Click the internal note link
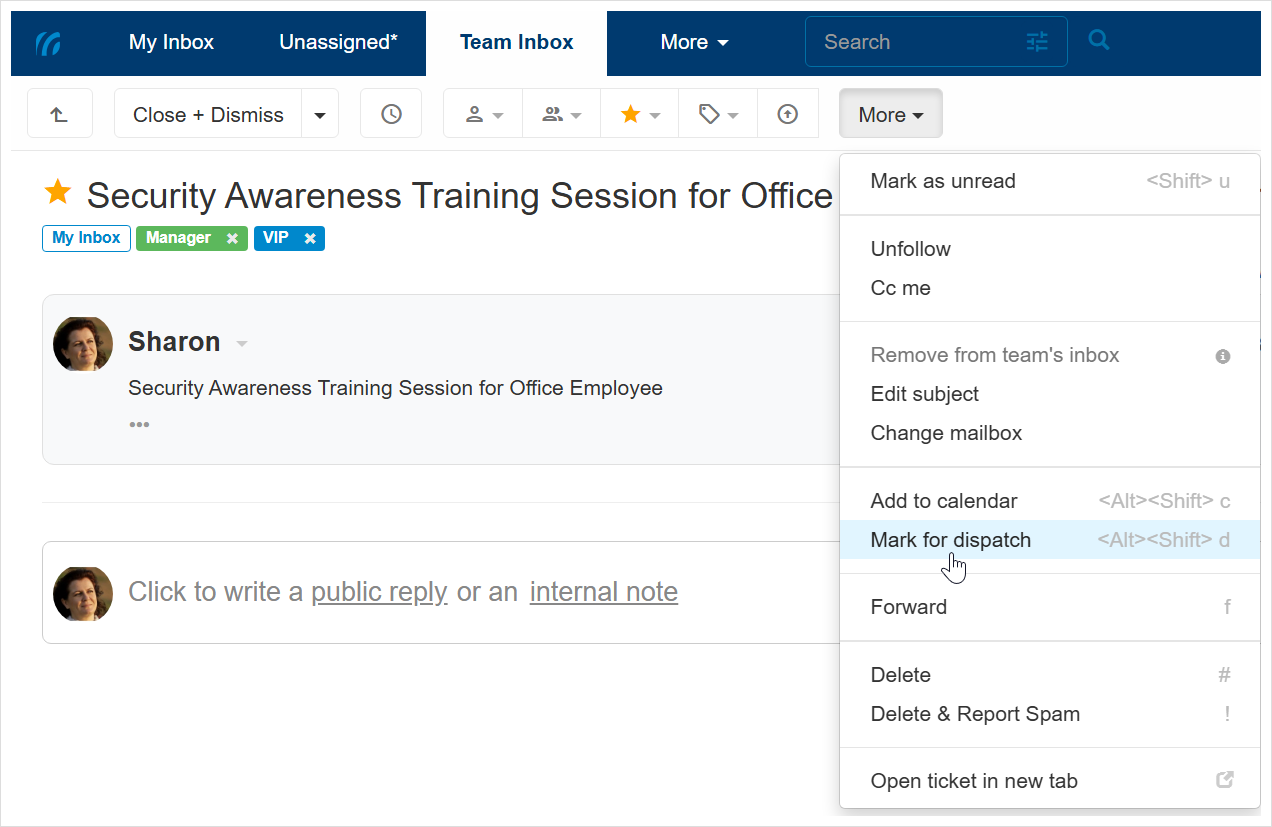The image size is (1272, 827). click(603, 592)
